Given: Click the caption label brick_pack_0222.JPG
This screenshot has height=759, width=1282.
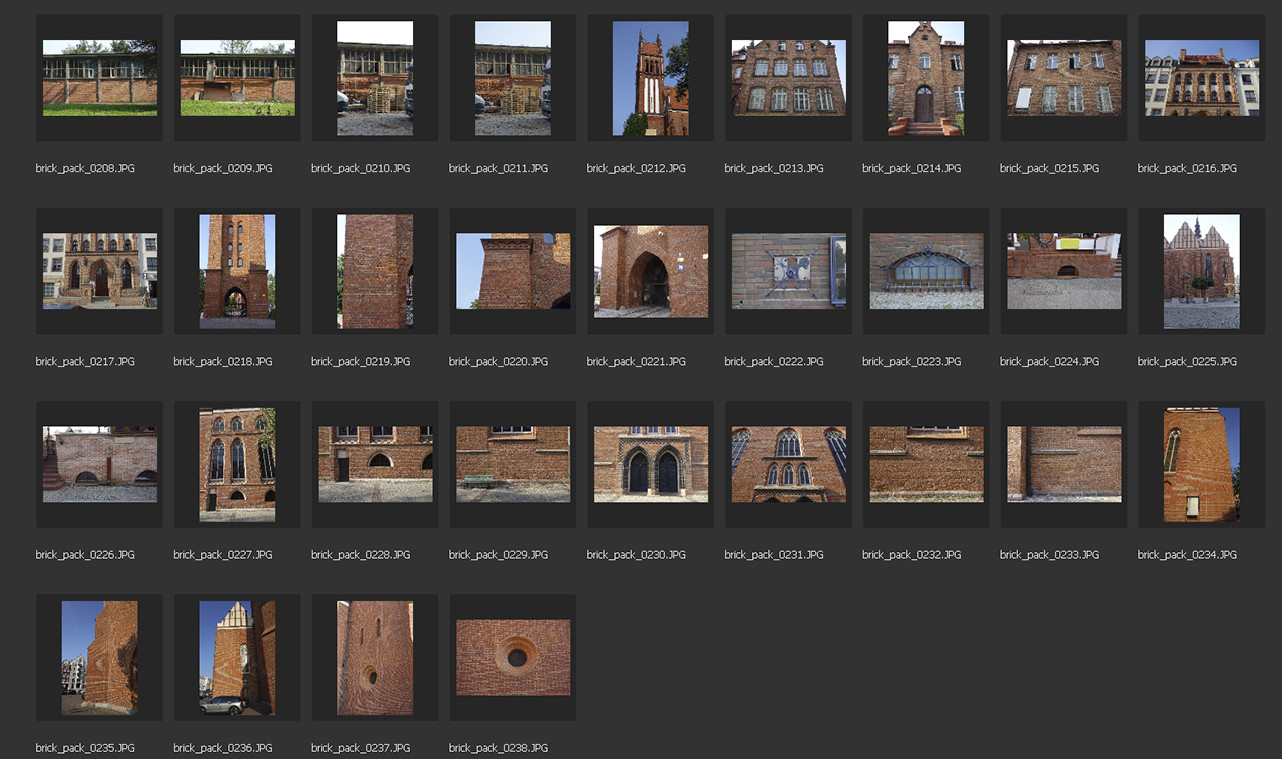Looking at the screenshot, I should [774, 361].
